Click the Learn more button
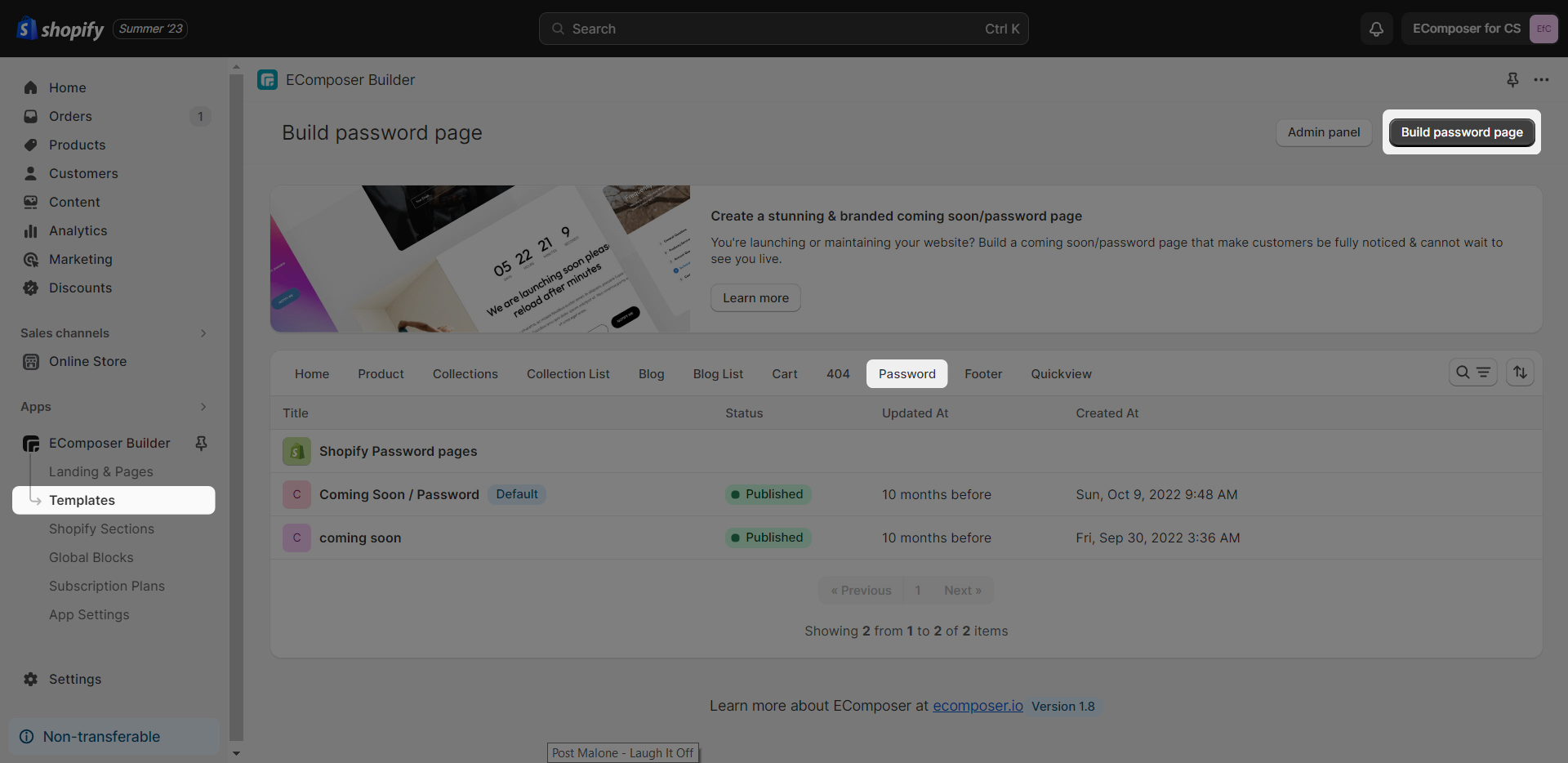This screenshot has height=763, width=1568. (755, 298)
